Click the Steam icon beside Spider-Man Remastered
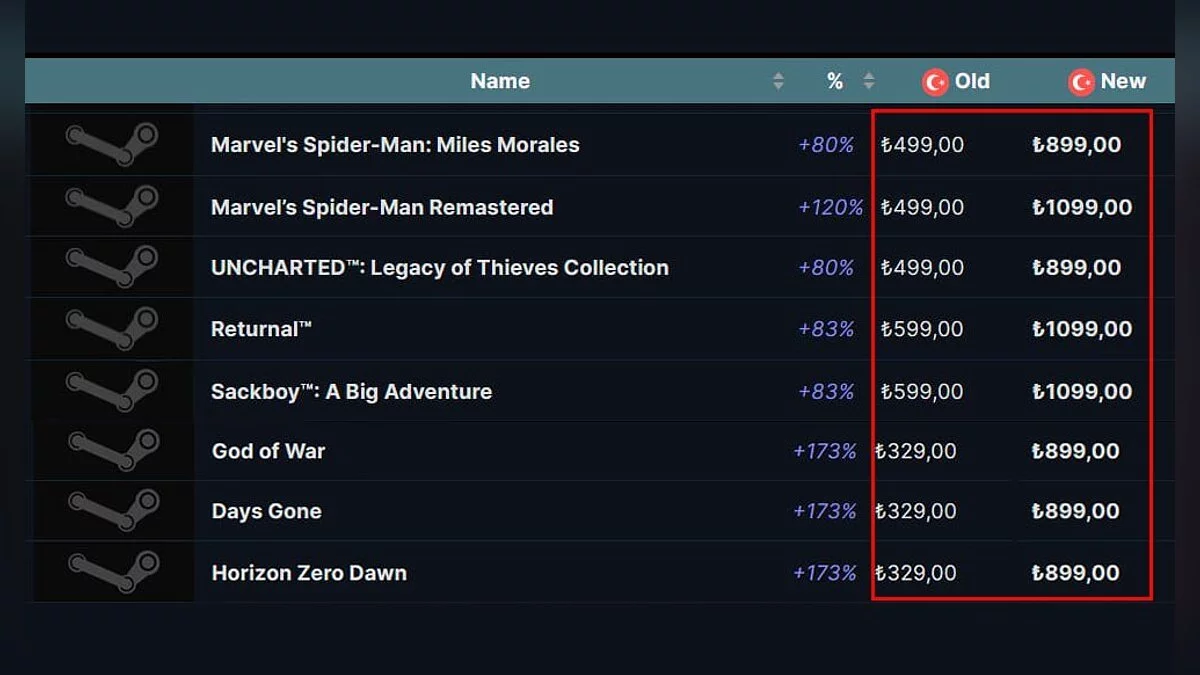 tap(112, 206)
